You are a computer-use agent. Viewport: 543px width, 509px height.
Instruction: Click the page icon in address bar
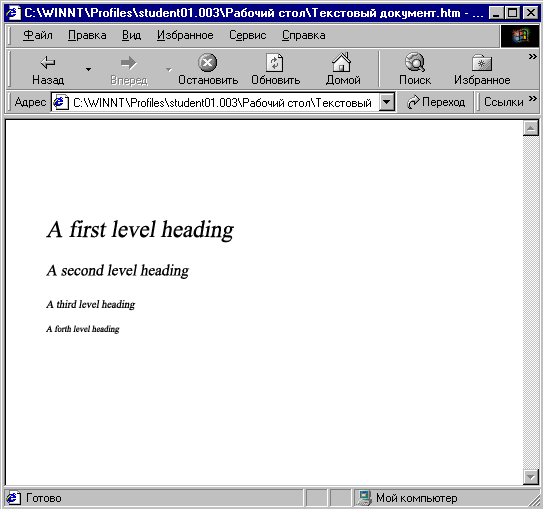[60, 102]
